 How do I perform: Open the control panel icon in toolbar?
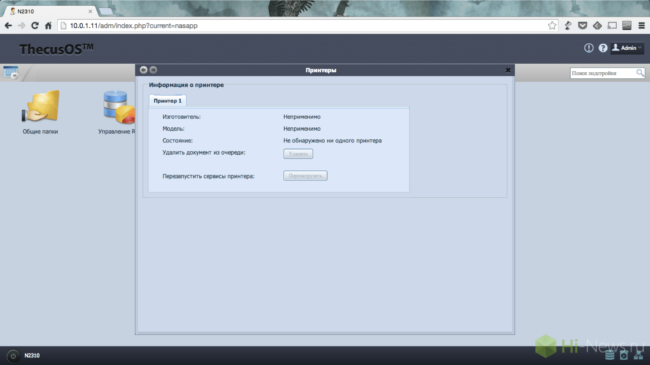(11, 73)
